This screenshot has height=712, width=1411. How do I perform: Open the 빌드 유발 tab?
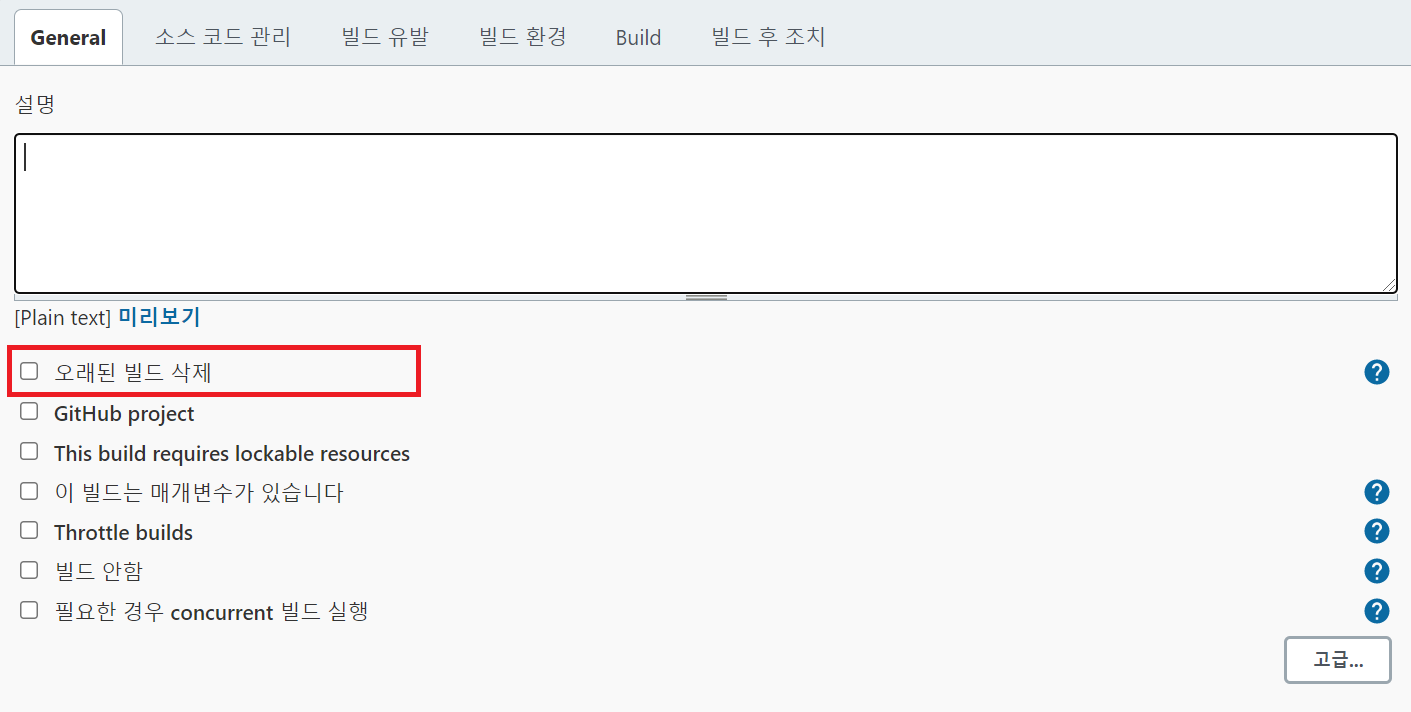pyautogui.click(x=384, y=36)
